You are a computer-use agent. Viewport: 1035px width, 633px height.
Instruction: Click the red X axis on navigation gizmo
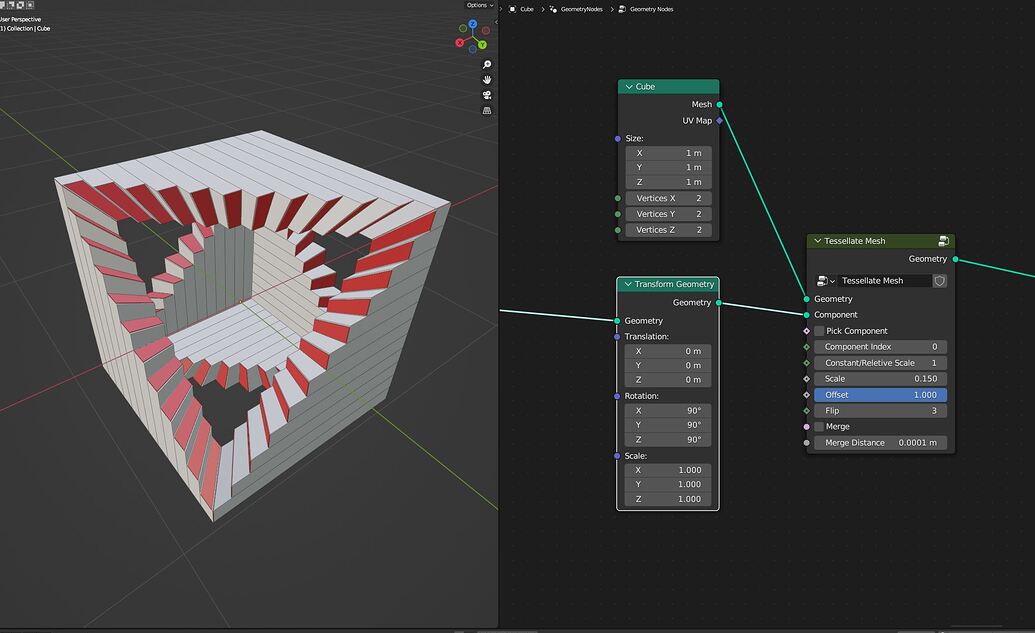click(x=460, y=43)
